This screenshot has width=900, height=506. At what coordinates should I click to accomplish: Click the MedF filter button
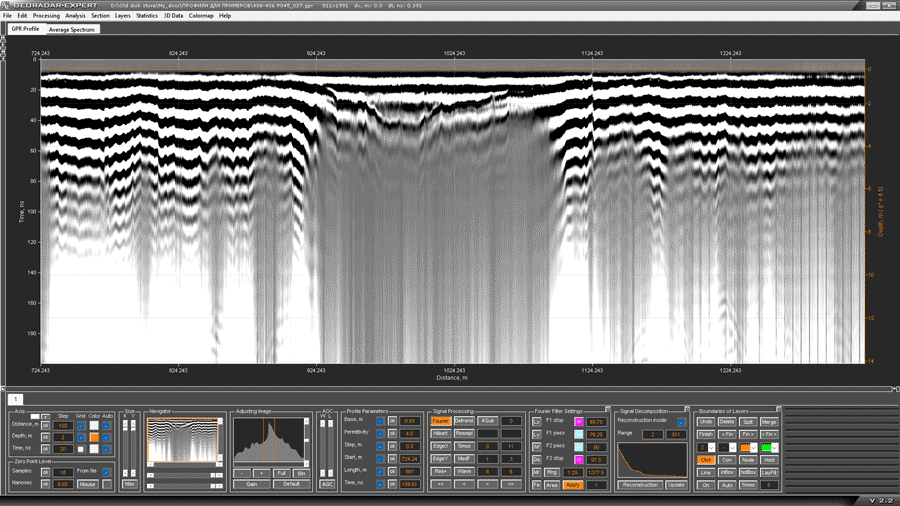pos(464,458)
